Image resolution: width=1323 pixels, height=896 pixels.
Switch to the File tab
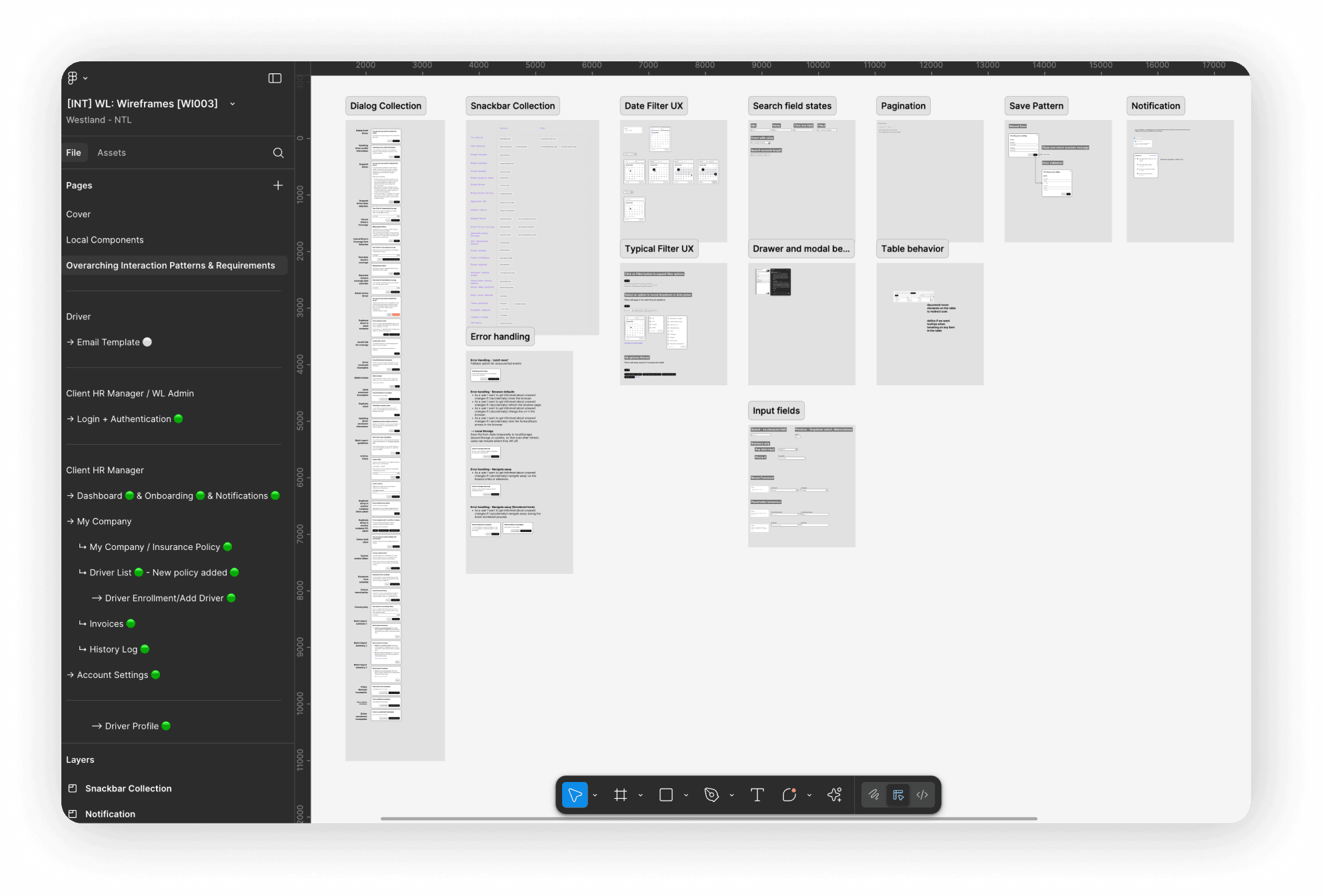73,153
